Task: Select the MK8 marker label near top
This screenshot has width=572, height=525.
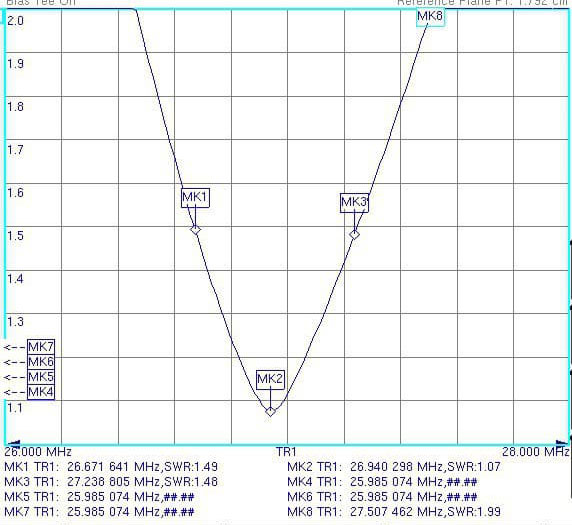Action: tap(430, 17)
